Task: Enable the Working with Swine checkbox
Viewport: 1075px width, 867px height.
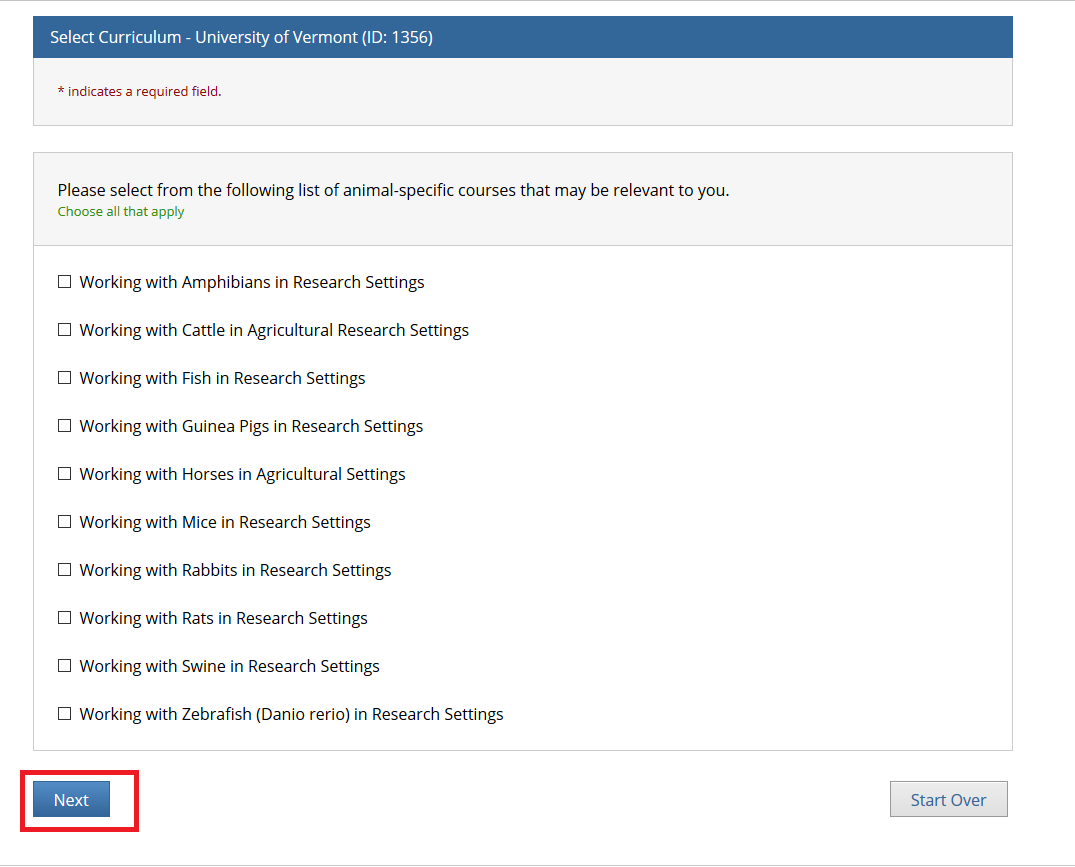Action: (x=65, y=666)
